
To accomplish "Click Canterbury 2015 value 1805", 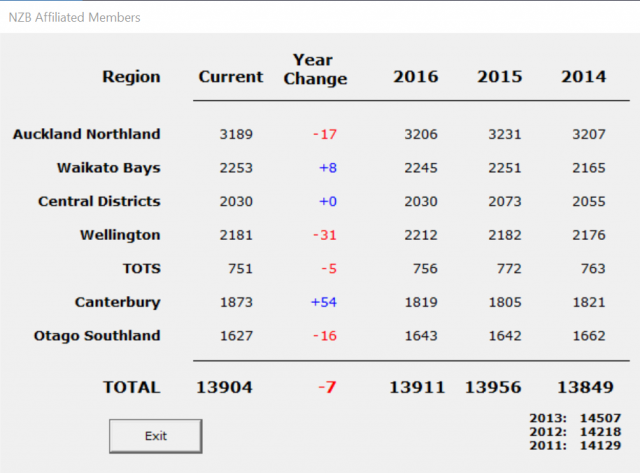I will pos(505,302).
